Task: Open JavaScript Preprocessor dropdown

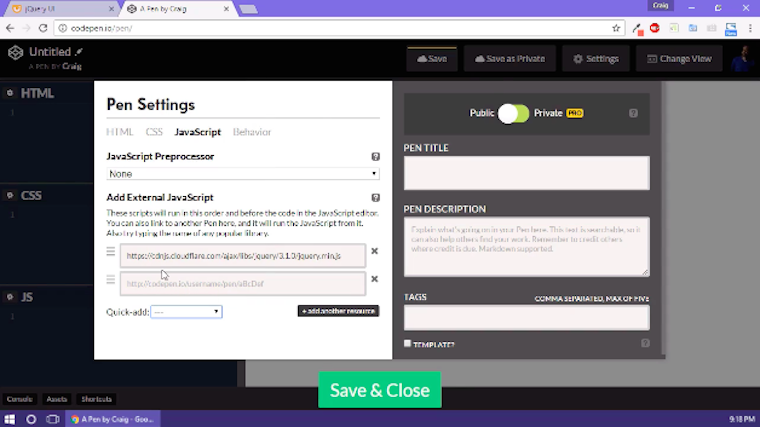Action: pyautogui.click(x=243, y=174)
